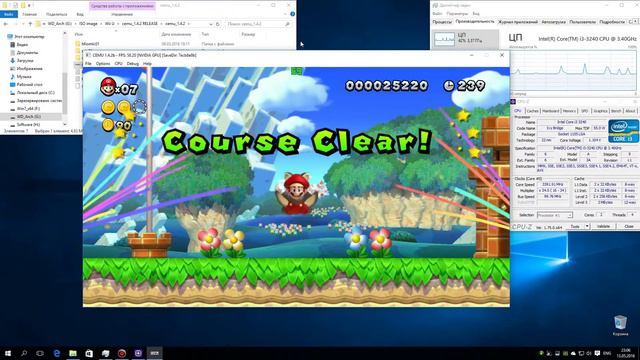Switch to Пользователи tab in Task Manager

point(582,22)
